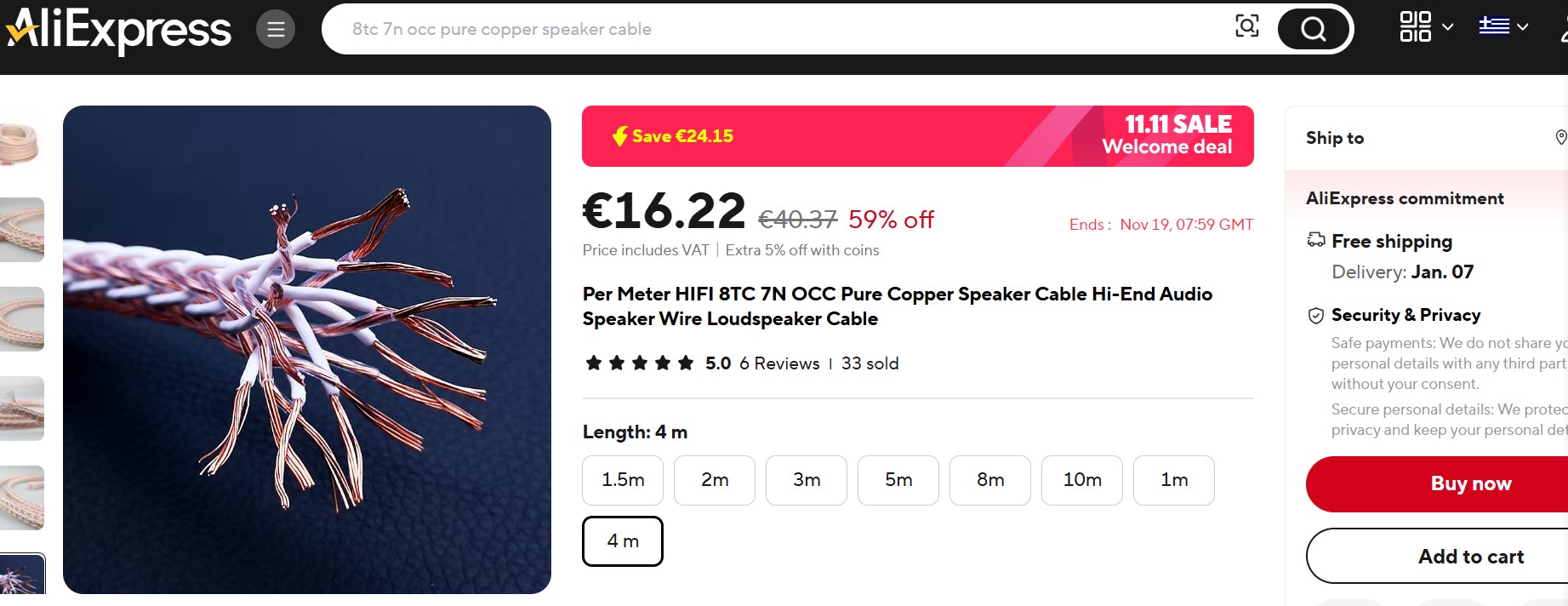Click the image search camera icon

(1246, 26)
